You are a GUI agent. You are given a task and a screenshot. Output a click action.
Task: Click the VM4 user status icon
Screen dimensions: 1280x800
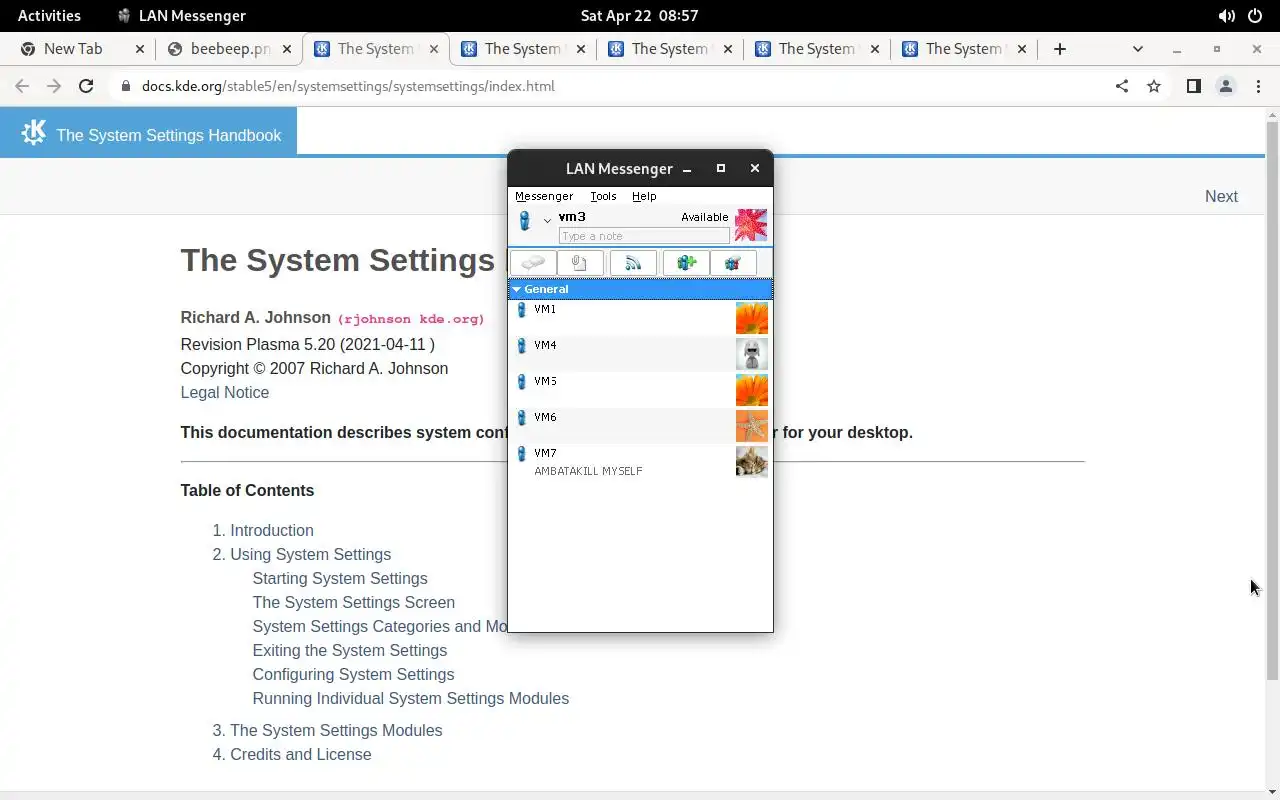tap(521, 346)
